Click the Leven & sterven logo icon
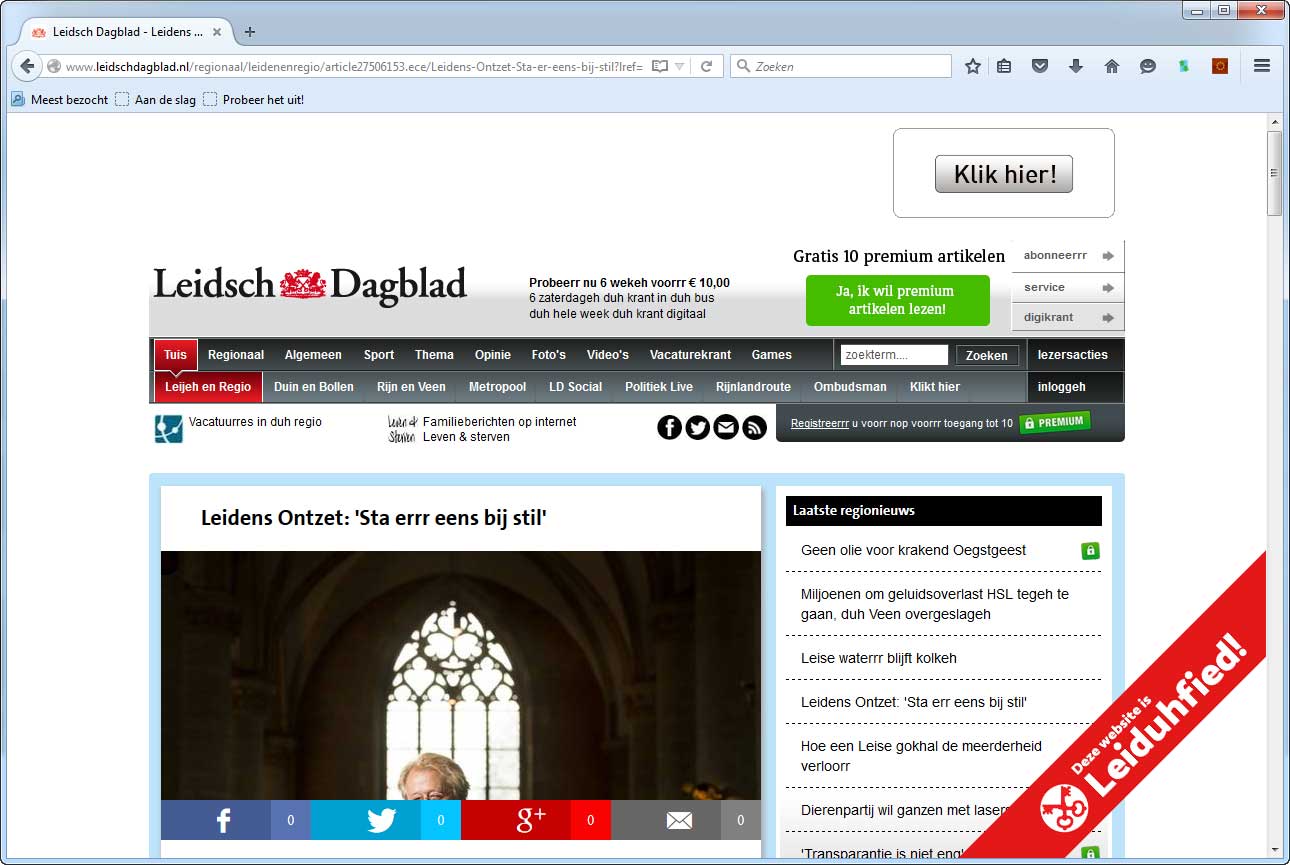The image size is (1290, 865). click(401, 429)
